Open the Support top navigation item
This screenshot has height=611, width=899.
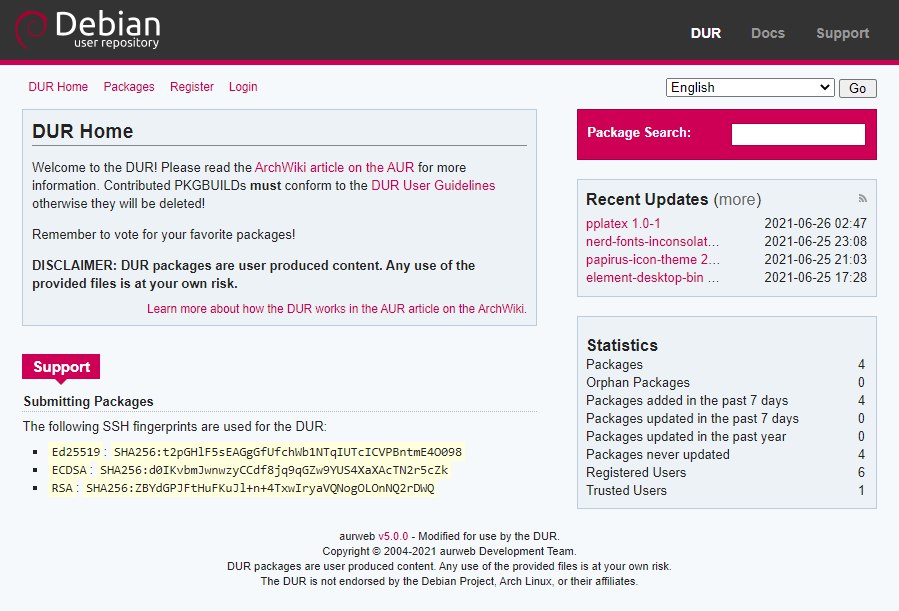[x=842, y=33]
